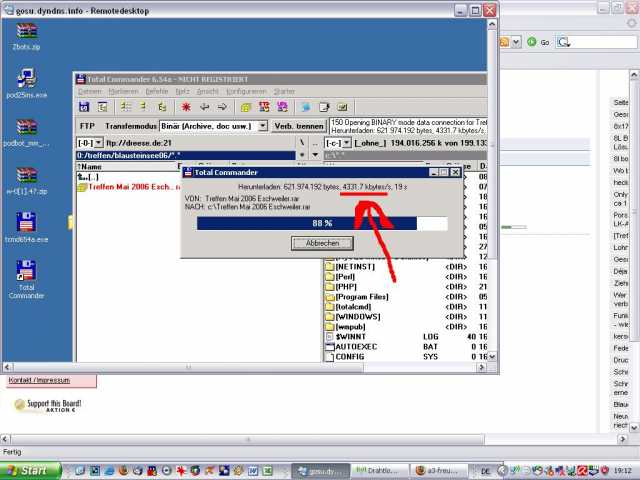The width and height of the screenshot is (640, 480).
Task: Click Firefox icon in quick launch
Action: [124, 471]
